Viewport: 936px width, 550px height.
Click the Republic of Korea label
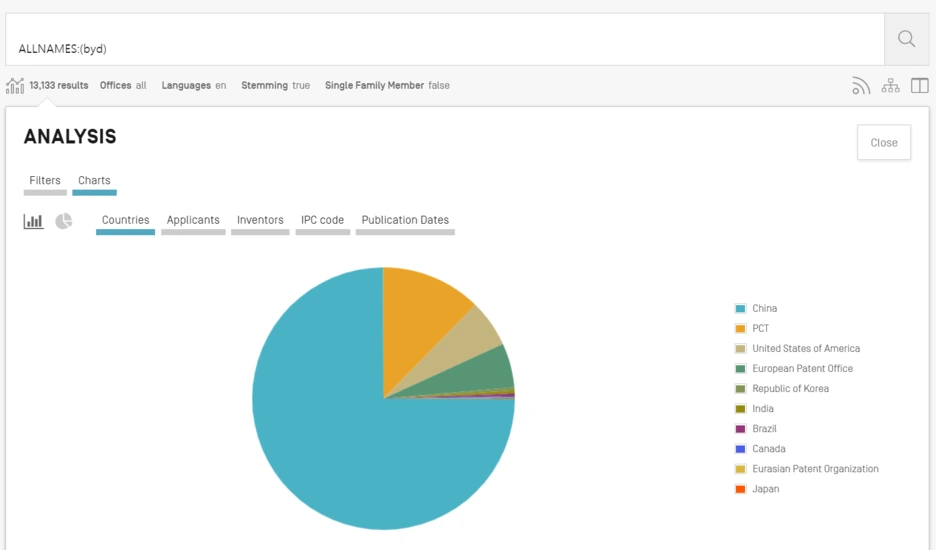(x=790, y=389)
